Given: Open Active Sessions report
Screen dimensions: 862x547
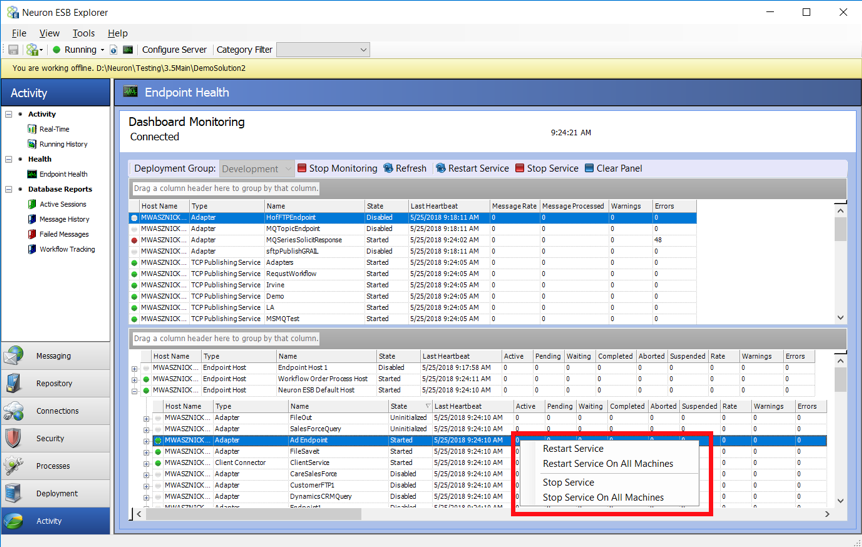Looking at the screenshot, I should coord(63,204).
